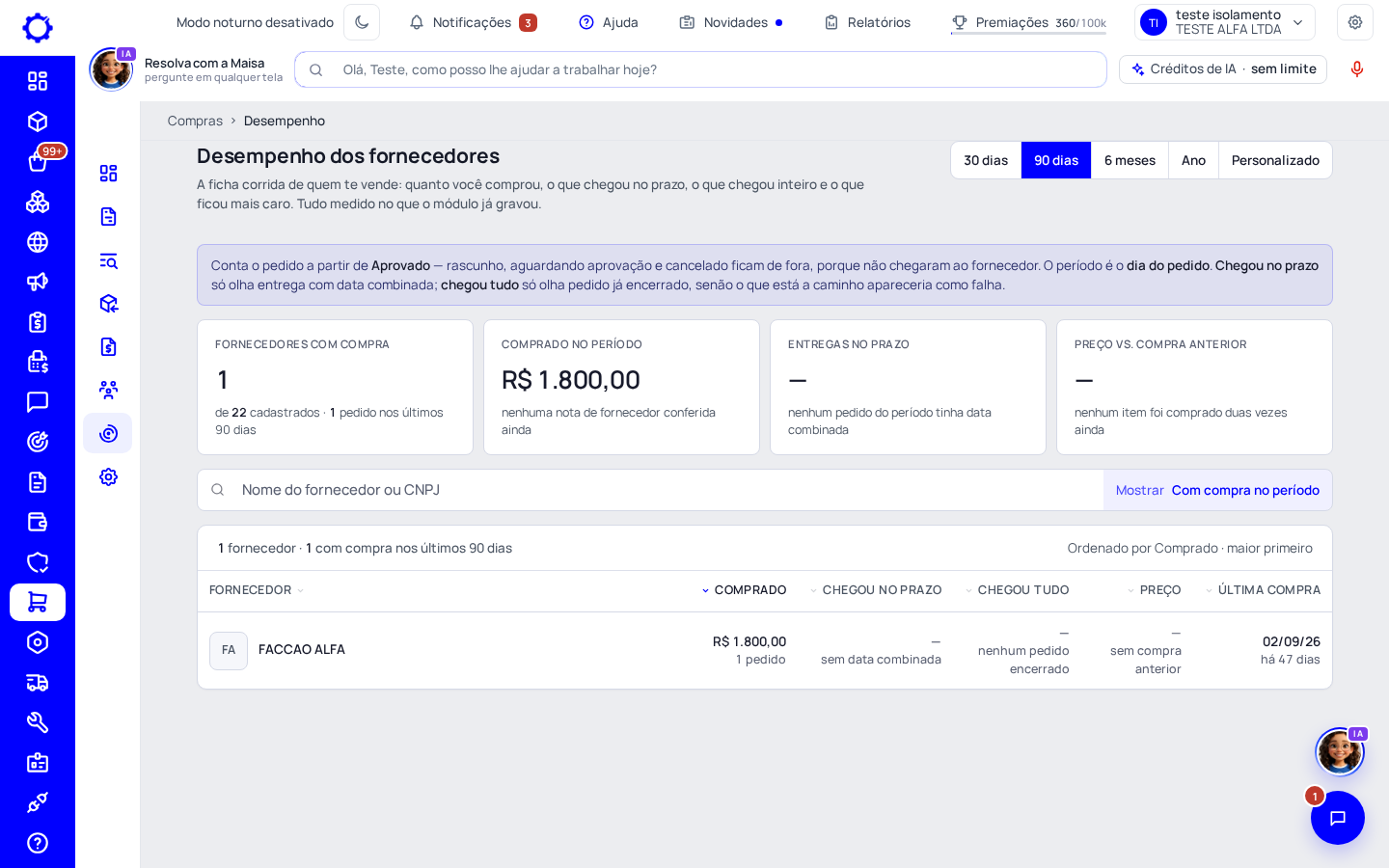Open the wallet icon in the sidebar
This screenshot has width=1389, height=868.
pos(38,522)
